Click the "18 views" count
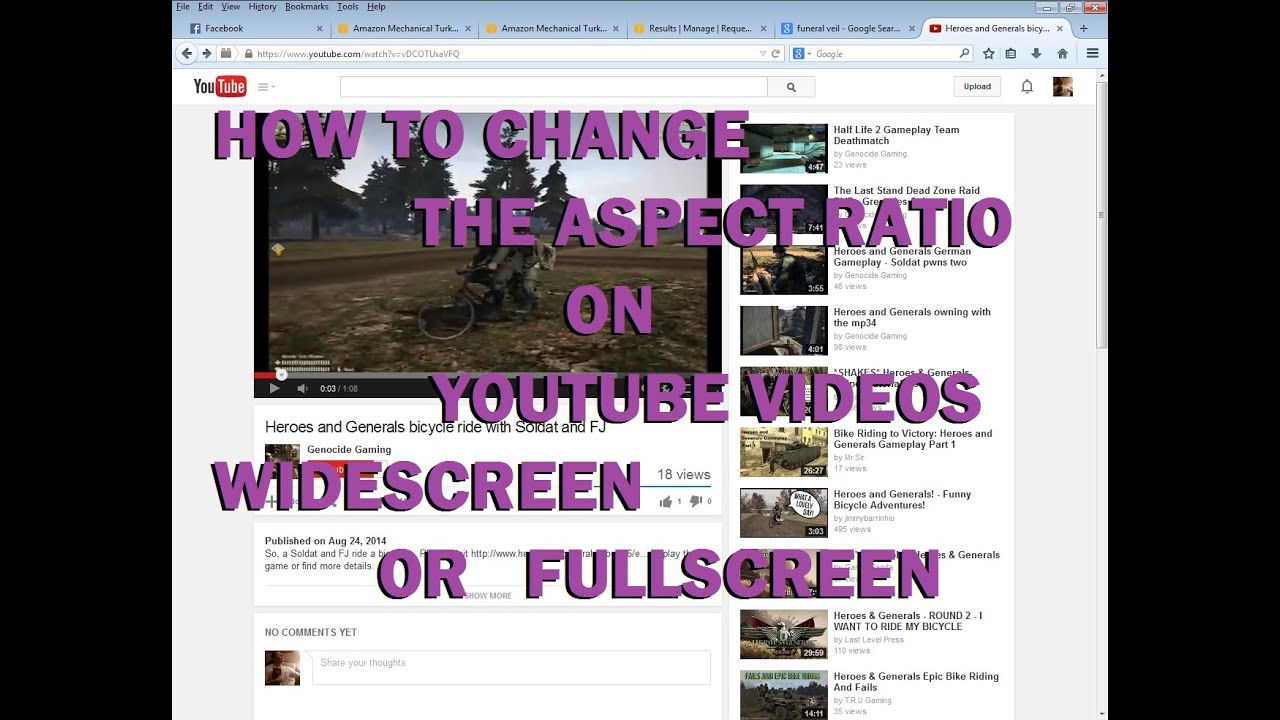Screen dimensions: 1280x720 684,475
